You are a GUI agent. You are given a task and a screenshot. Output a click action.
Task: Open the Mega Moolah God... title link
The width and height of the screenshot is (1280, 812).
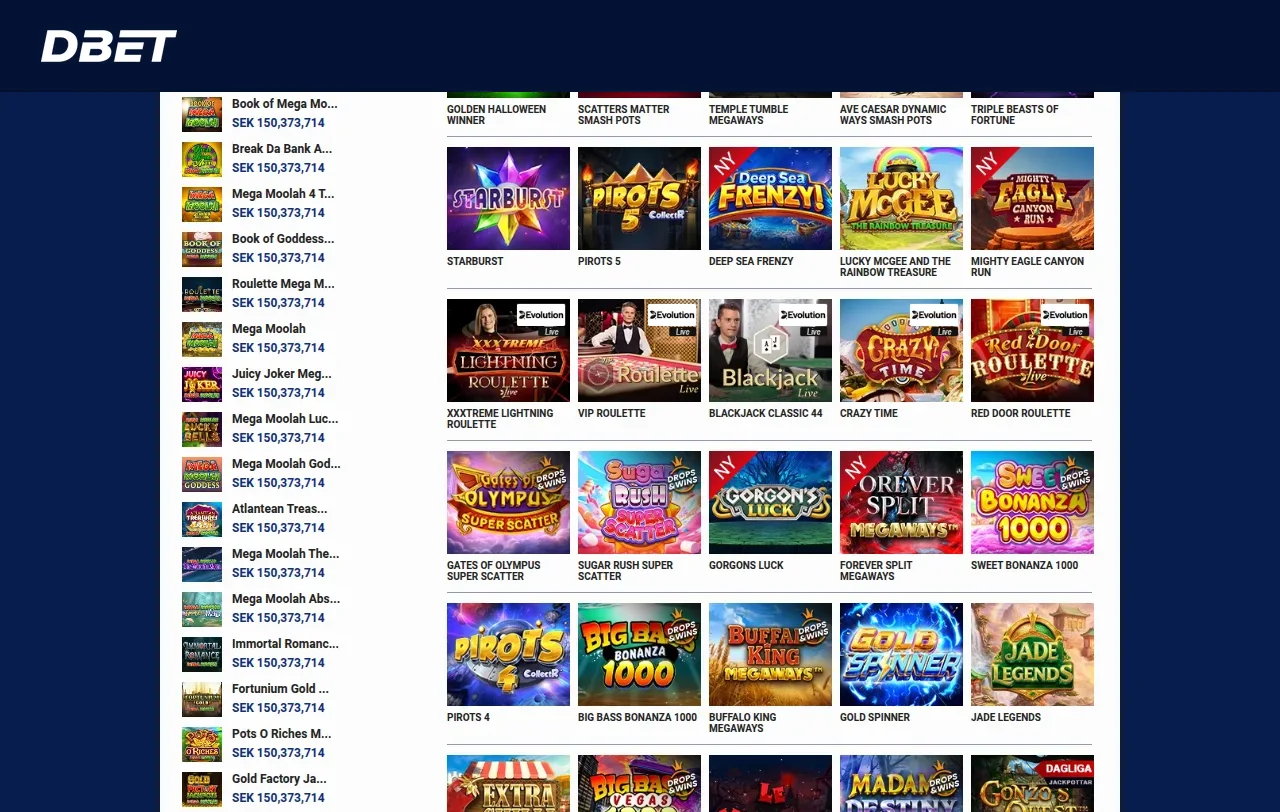coord(286,464)
